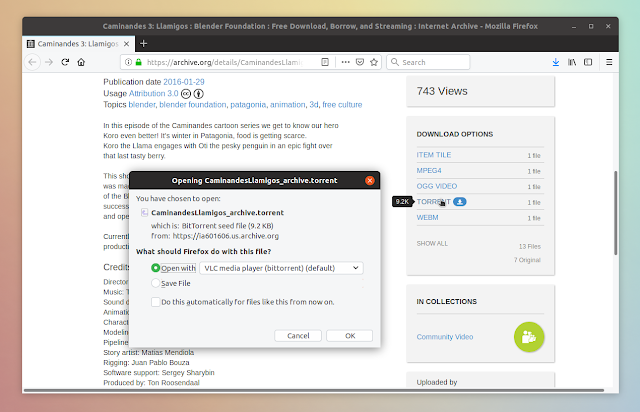Choose the WEBM download option
The height and width of the screenshot is (412, 640).
[x=427, y=217]
